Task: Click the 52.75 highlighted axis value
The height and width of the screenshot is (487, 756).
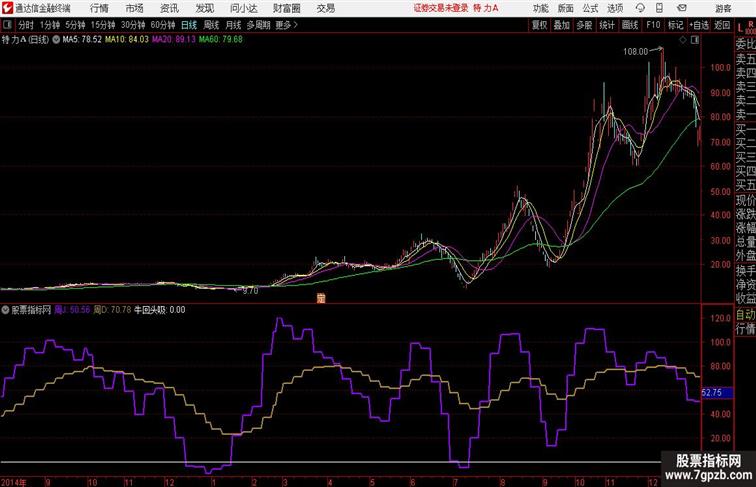Action: [x=717, y=392]
